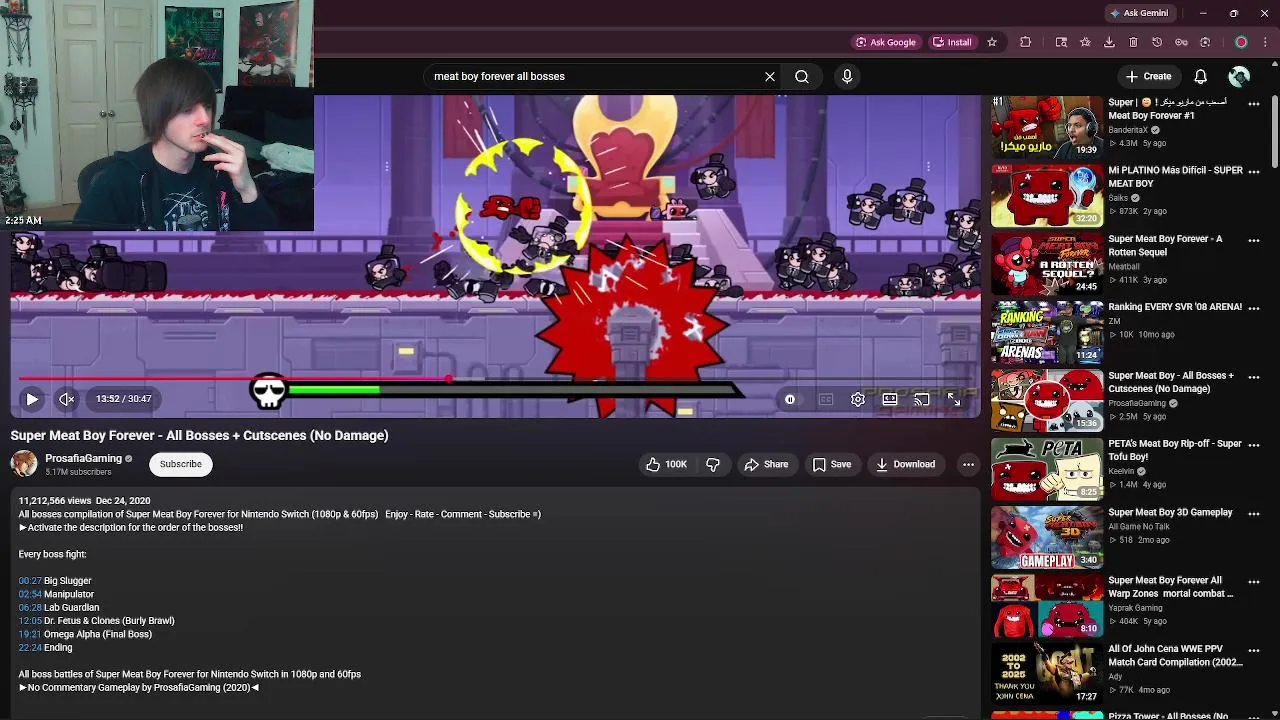Open options for 'All Warp Zones' video
Image resolution: width=1280 pixels, height=720 pixels.
coord(1254,581)
